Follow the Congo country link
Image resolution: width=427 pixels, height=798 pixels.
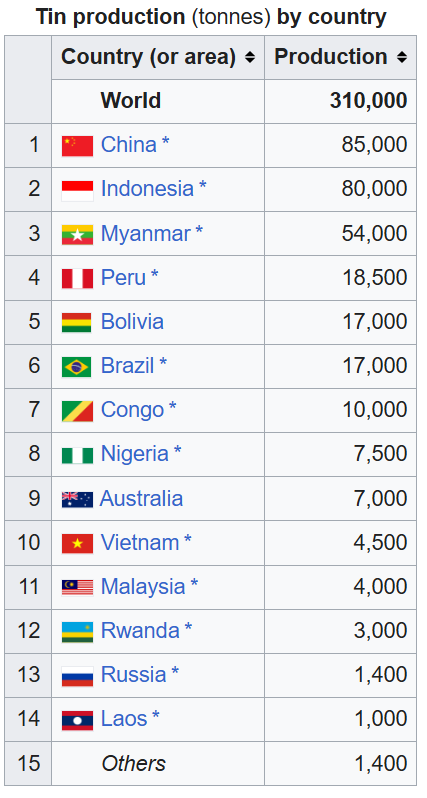(132, 410)
